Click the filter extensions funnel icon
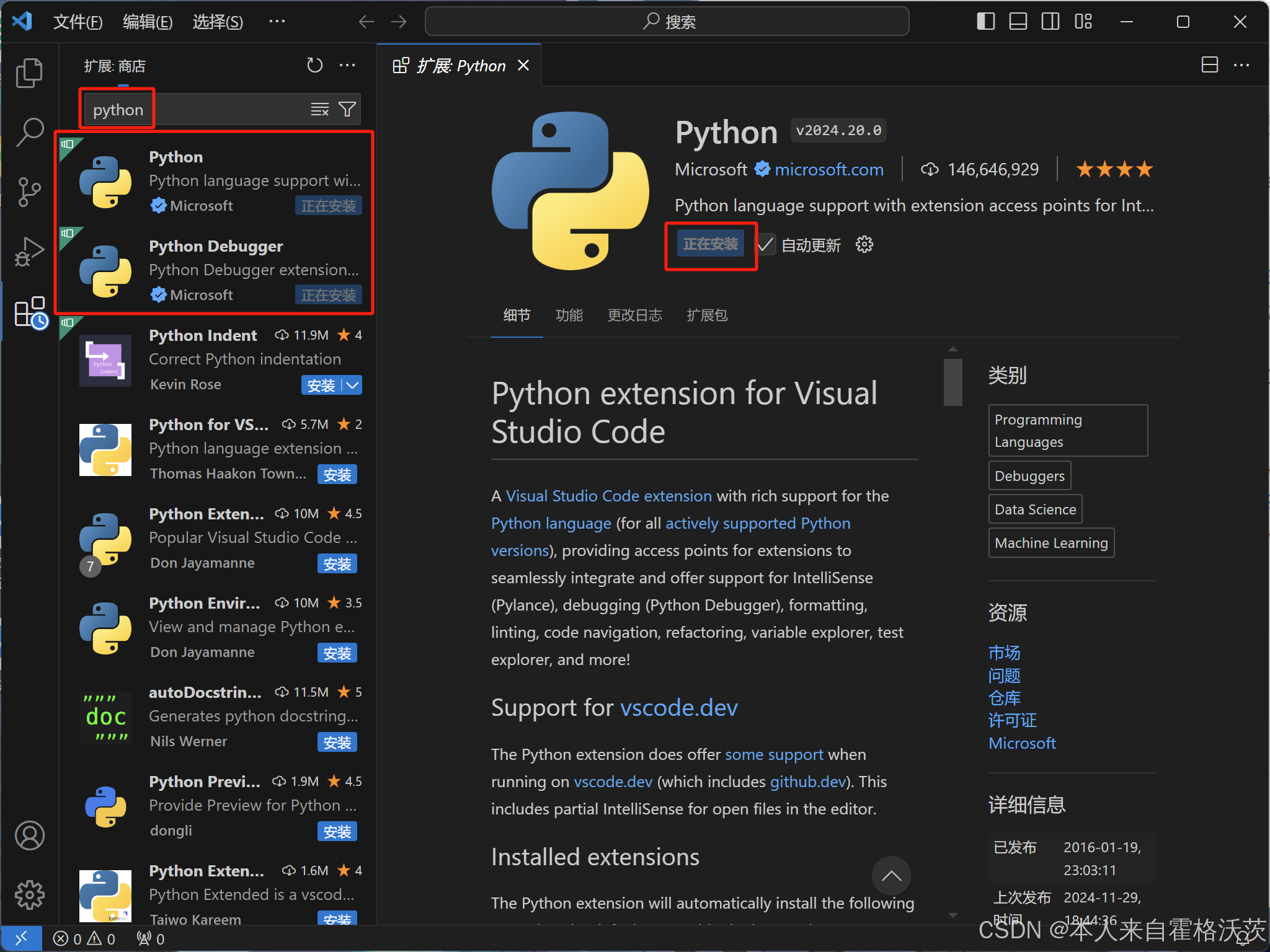1270x952 pixels. tap(347, 110)
